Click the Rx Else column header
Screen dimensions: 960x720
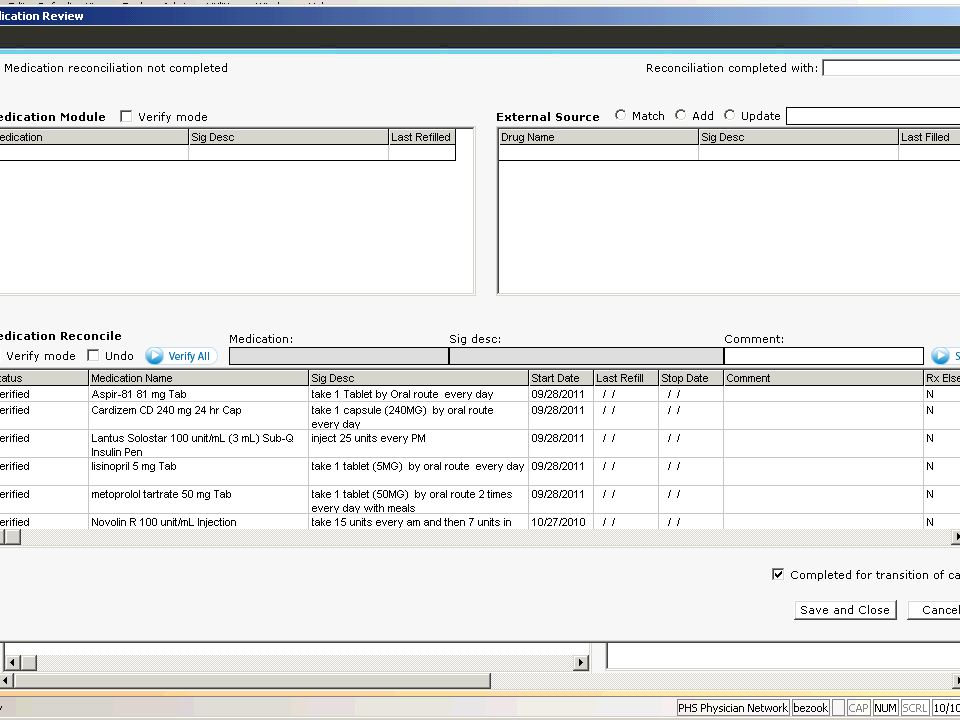[942, 378]
